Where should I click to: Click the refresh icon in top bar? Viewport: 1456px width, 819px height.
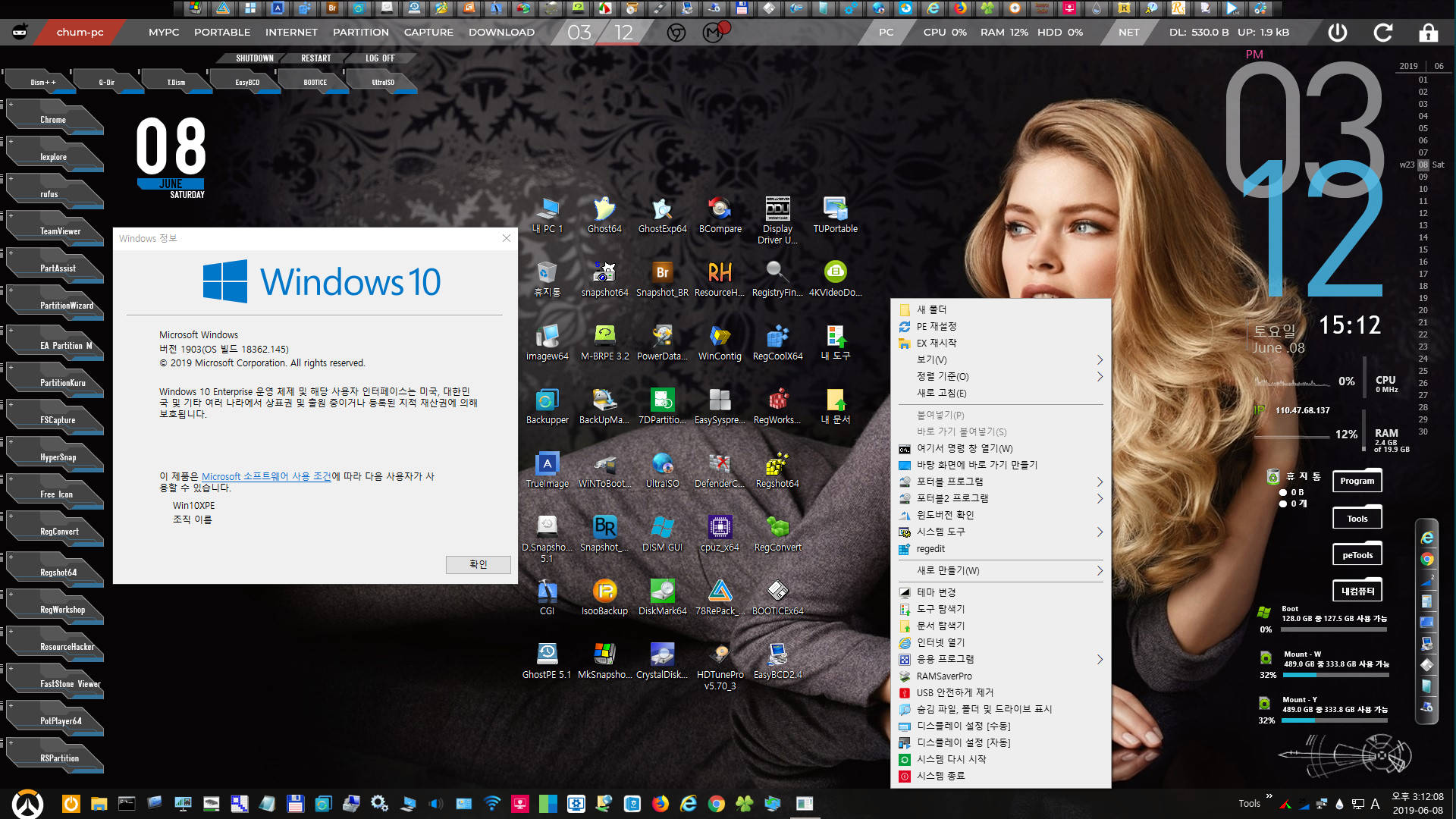pos(1383,33)
